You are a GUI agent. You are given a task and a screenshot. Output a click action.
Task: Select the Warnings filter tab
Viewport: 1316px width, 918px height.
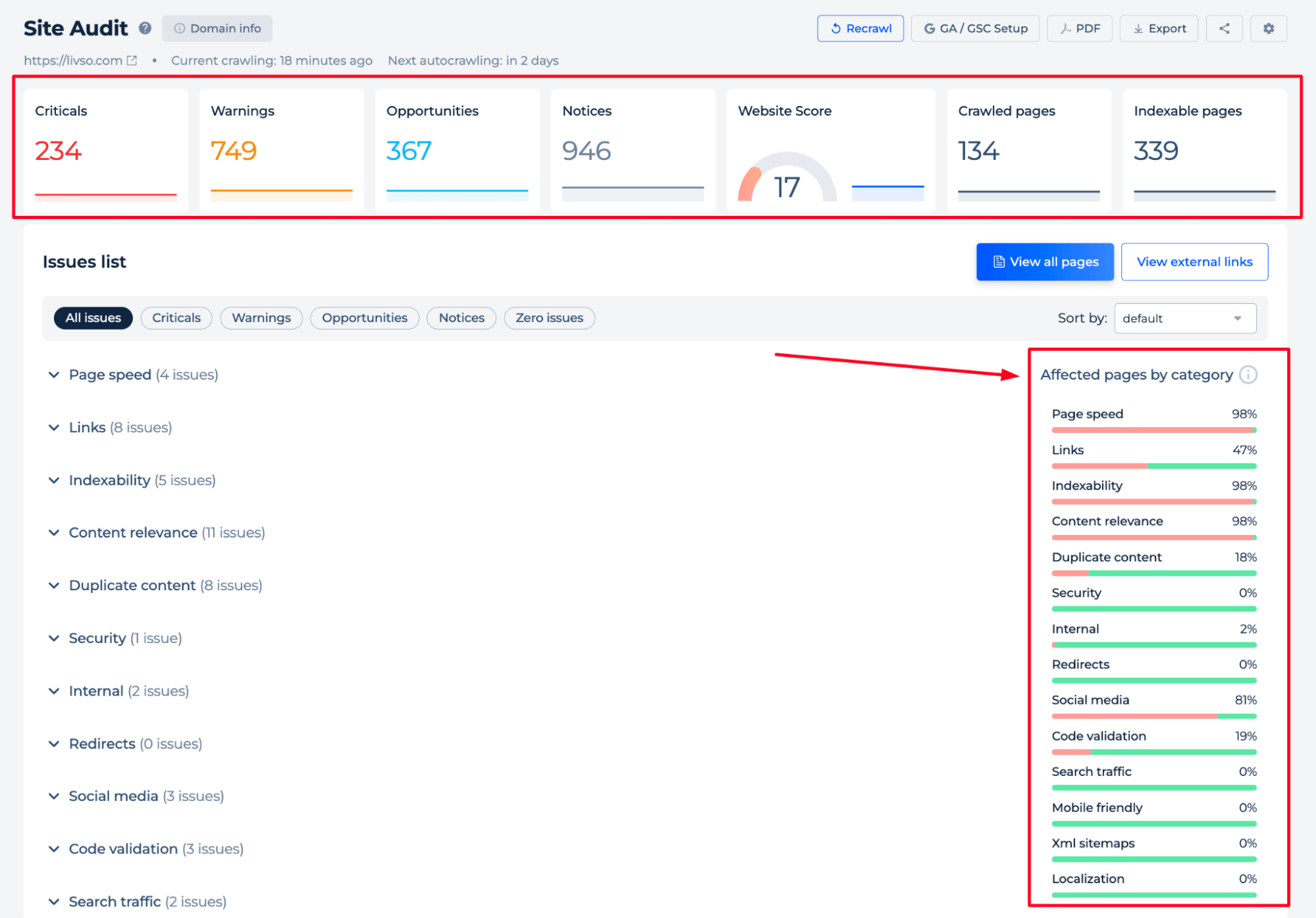261,318
